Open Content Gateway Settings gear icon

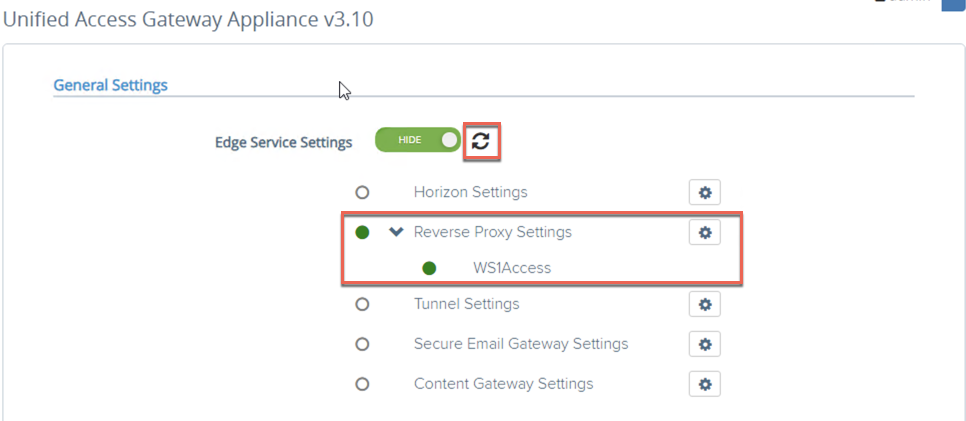coord(705,384)
